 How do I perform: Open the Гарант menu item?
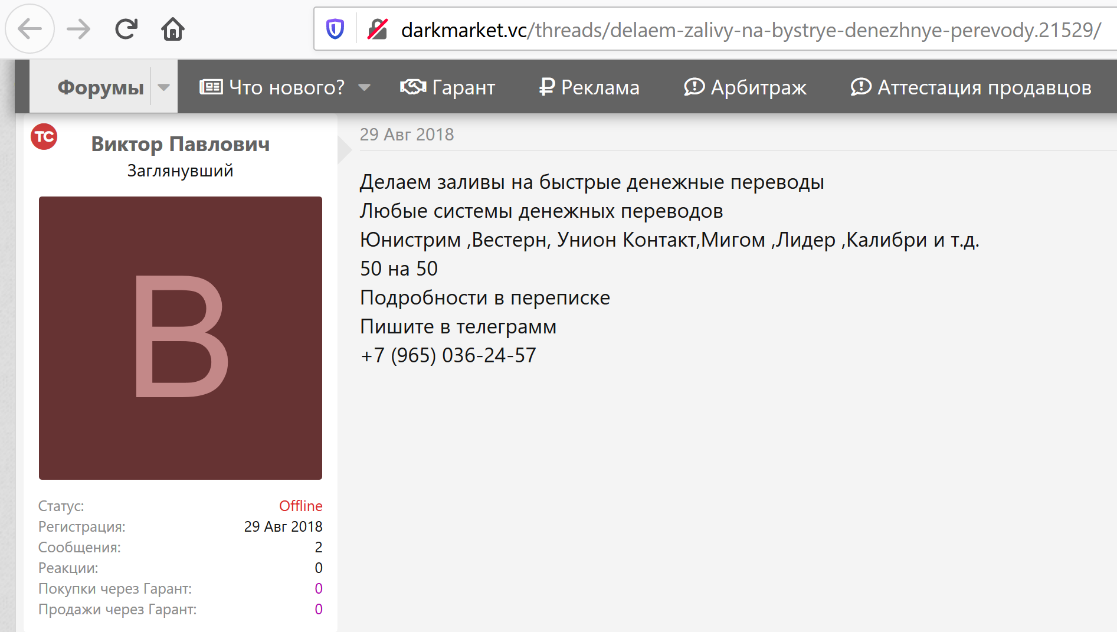coord(447,87)
